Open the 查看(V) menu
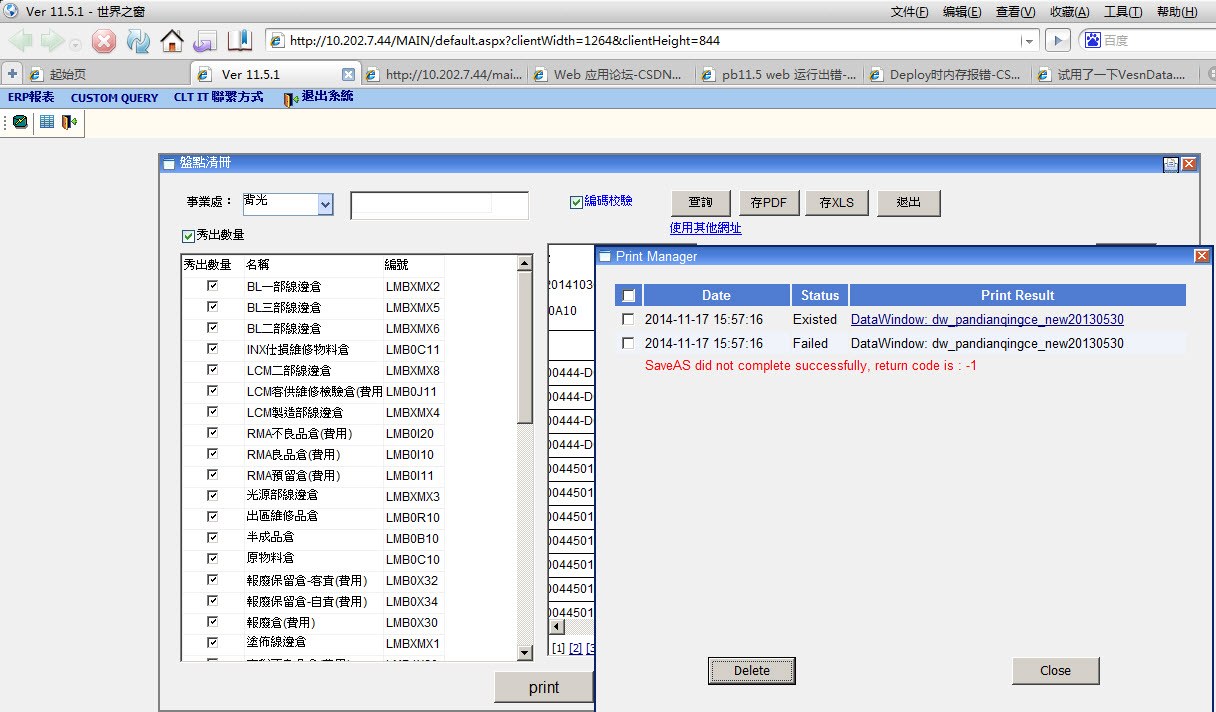The height and width of the screenshot is (712, 1216). point(1015,12)
